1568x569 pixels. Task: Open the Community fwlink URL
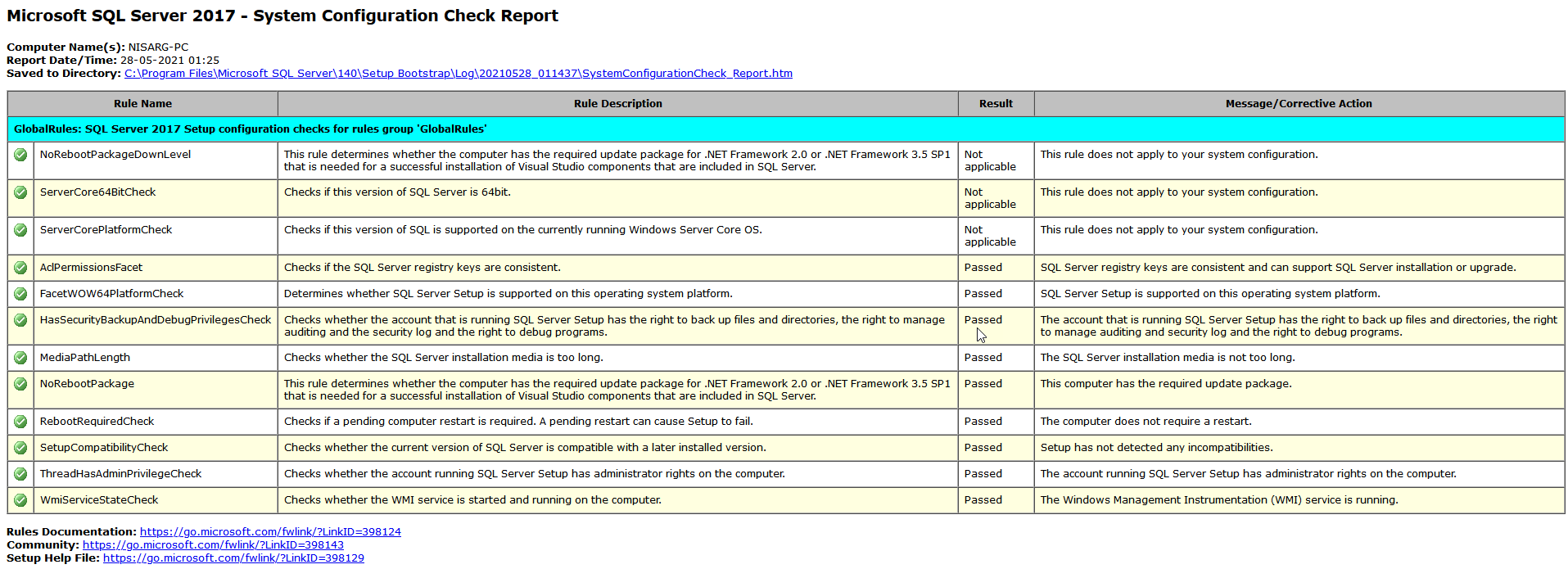tap(213, 545)
